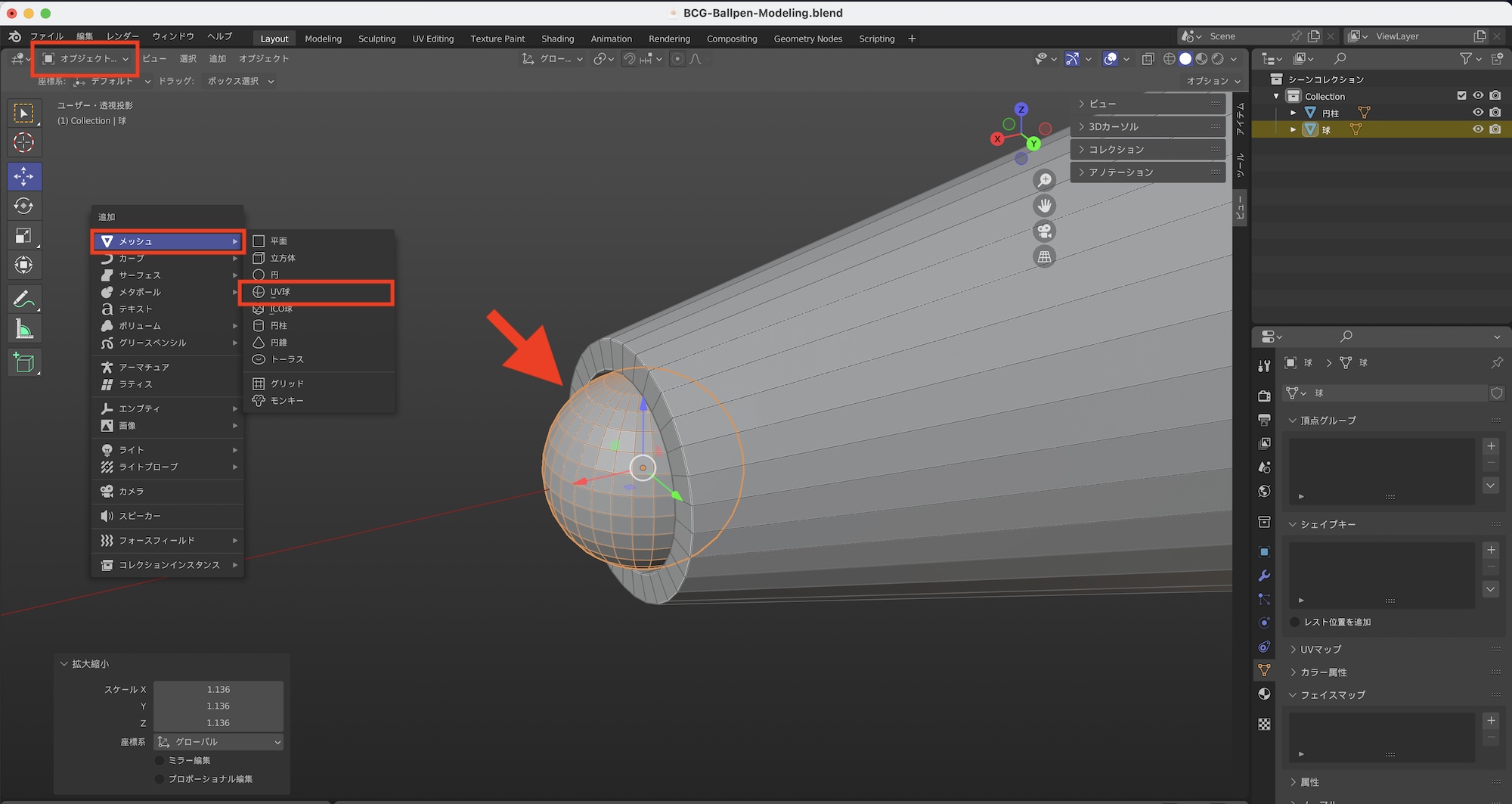Viewport: 1512px width, 804px height.
Task: Hide the 円柱 object in outliner
Action: click(x=1477, y=113)
